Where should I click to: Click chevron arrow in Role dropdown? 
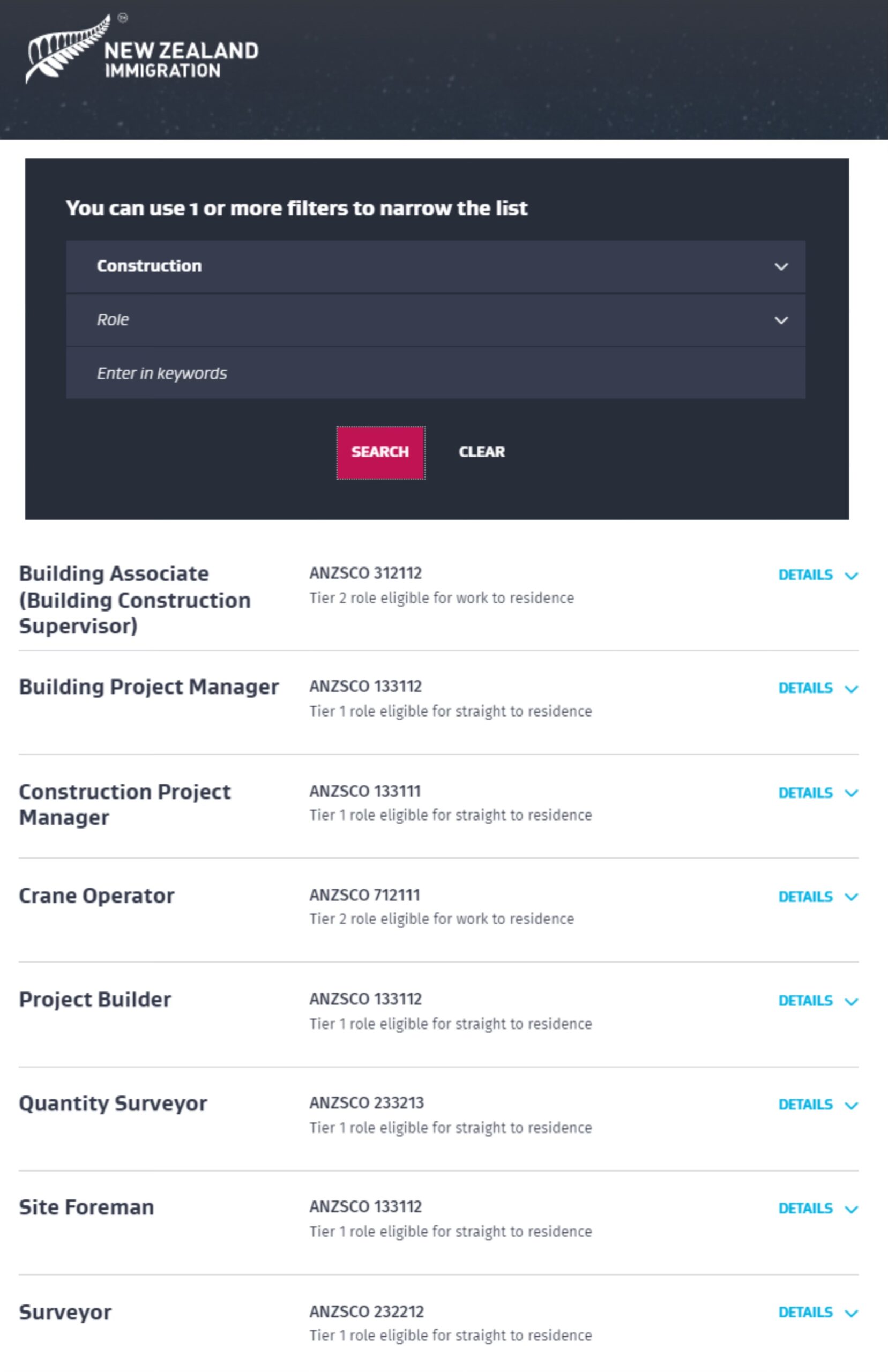tap(781, 320)
